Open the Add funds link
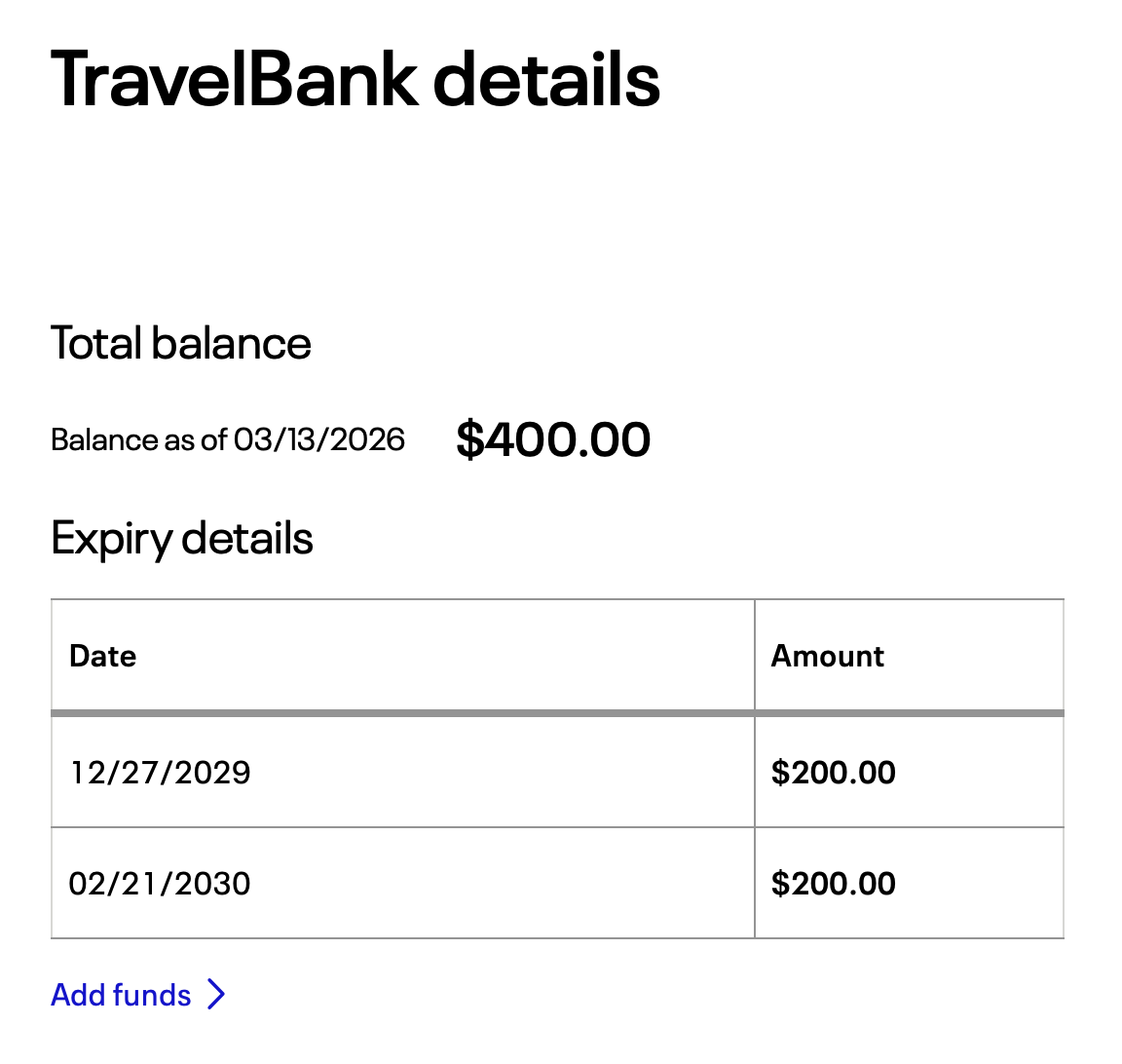 138,995
